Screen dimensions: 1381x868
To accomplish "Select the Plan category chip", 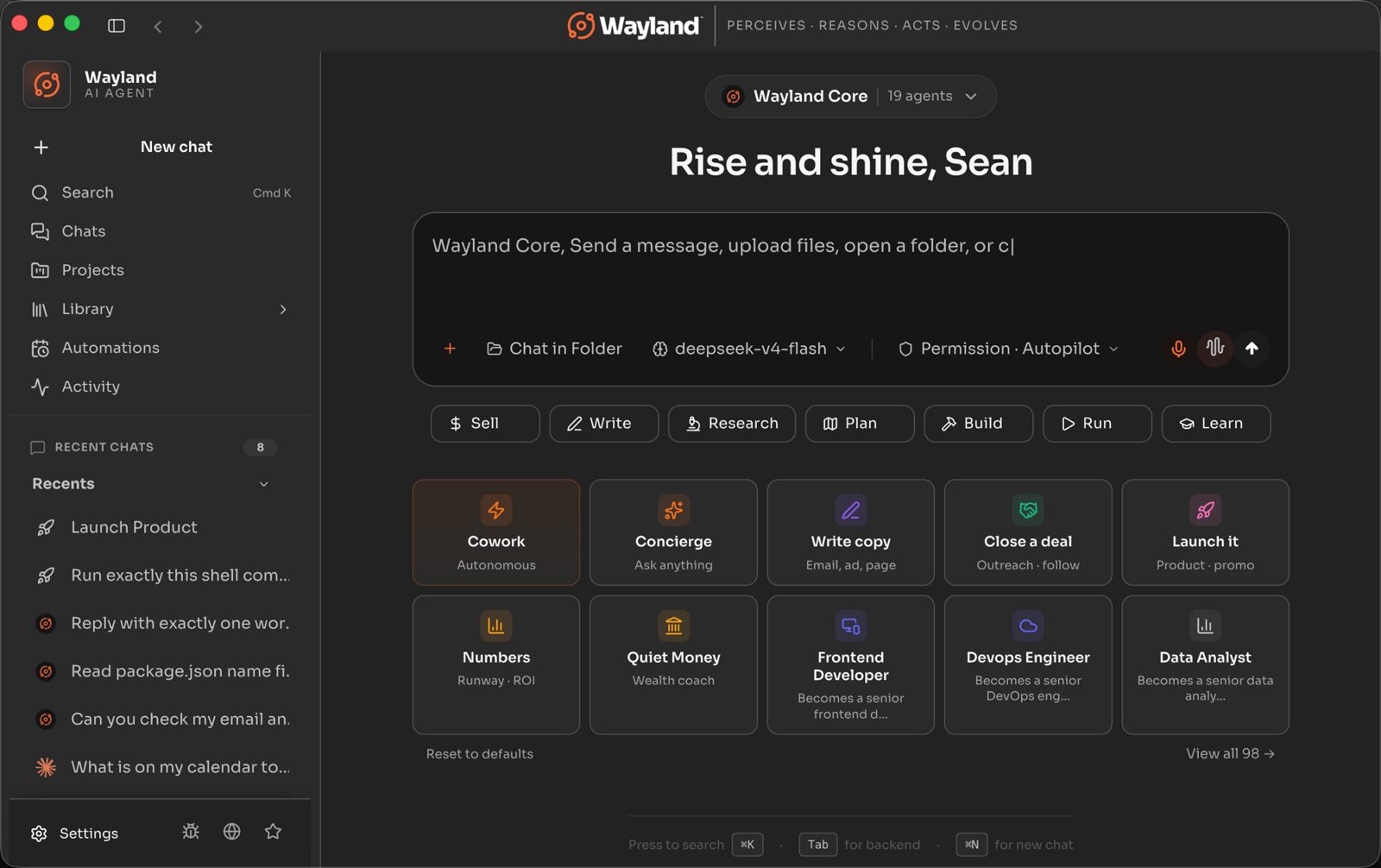I will [x=860, y=424].
